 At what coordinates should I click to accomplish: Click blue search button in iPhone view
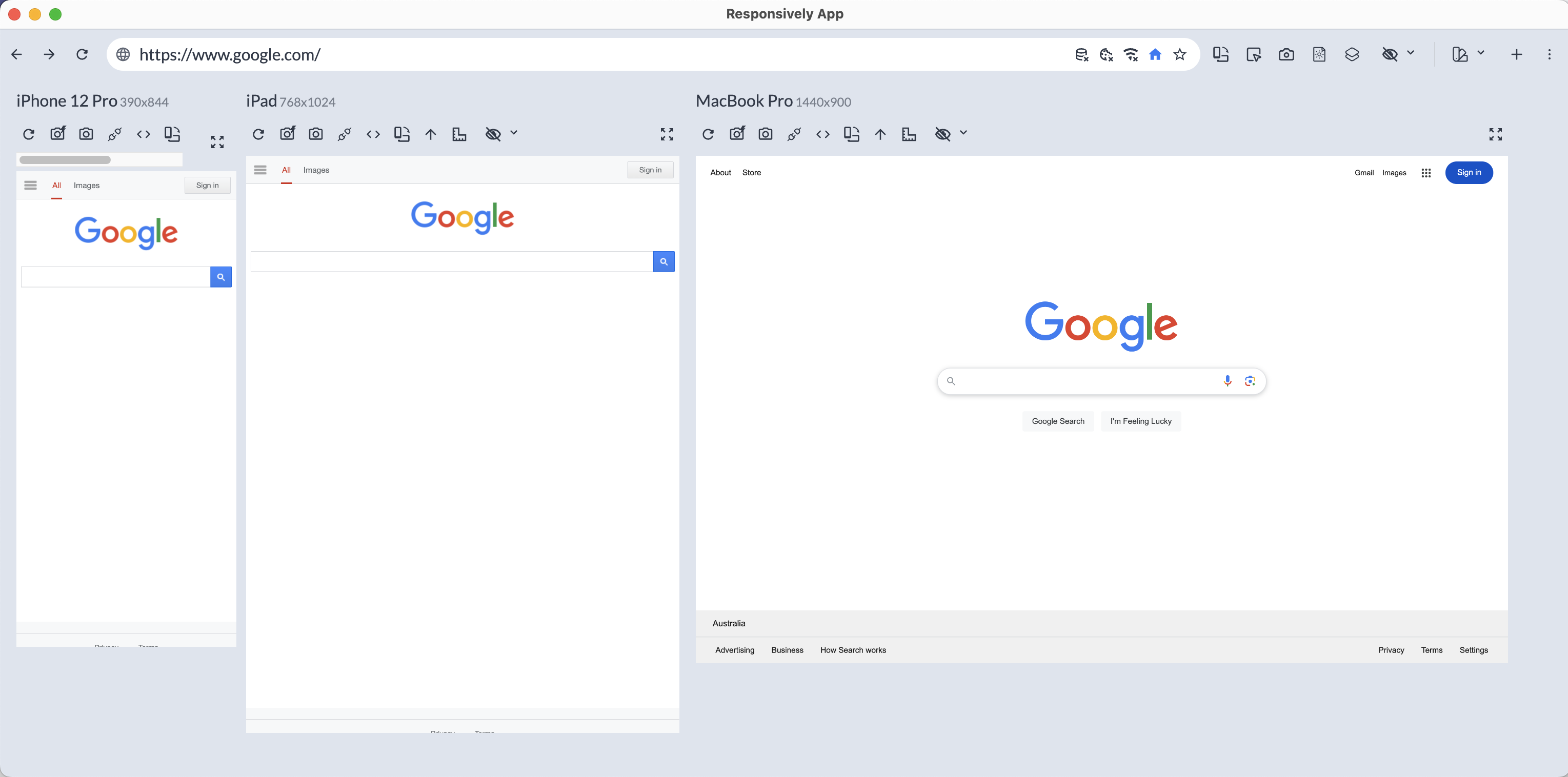click(x=221, y=277)
